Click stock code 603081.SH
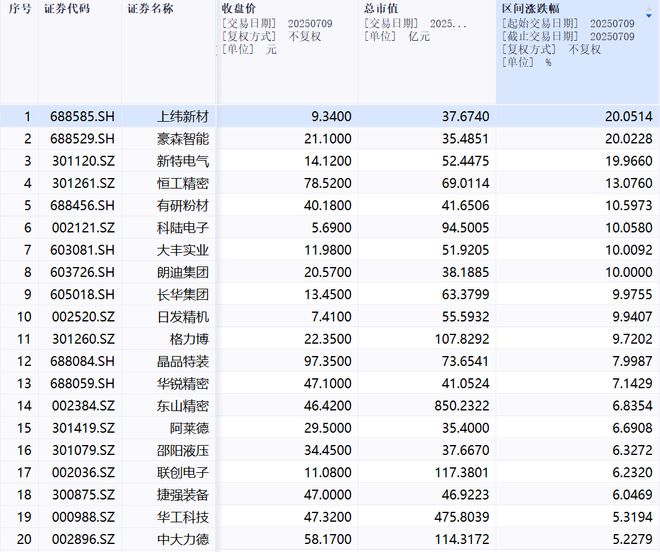The width and height of the screenshot is (660, 552). click(x=82, y=250)
